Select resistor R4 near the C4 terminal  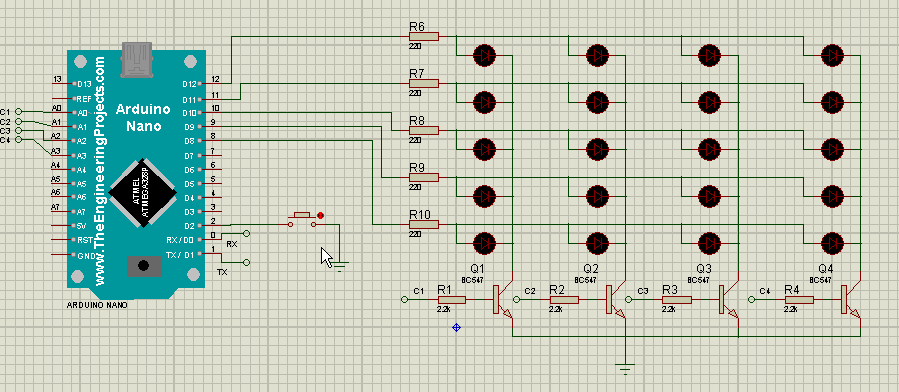(x=799, y=299)
